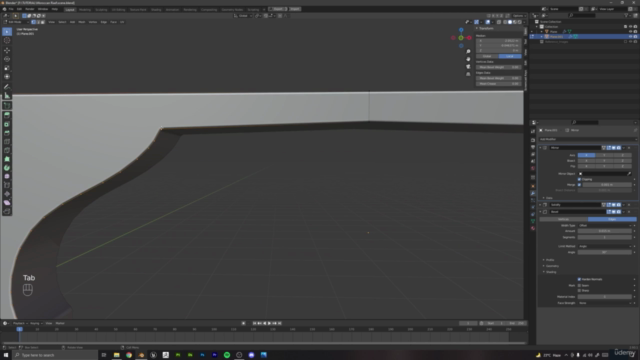Image resolution: width=640 pixels, height=360 pixels.
Task: Open the File menu
Action: [11, 9]
